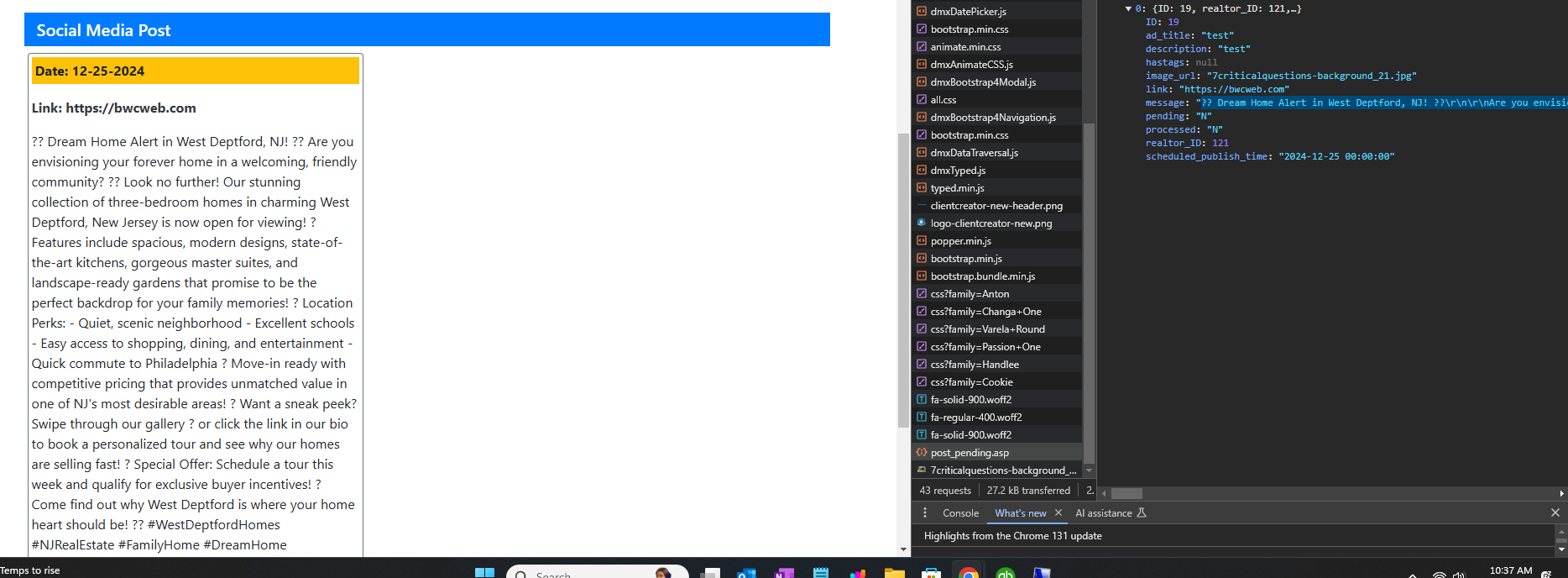Click the Windows Start button
This screenshot has height=578, width=1568.
pos(484,572)
